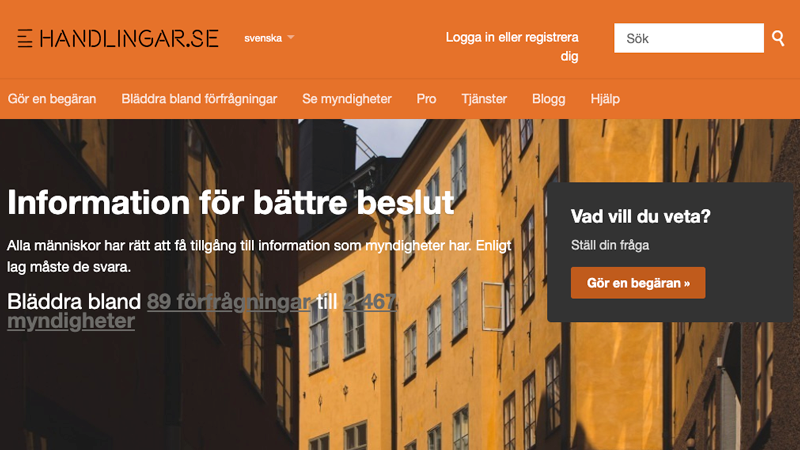The image size is (800, 450).
Task: Click inside the Sök search field
Action: pos(689,38)
